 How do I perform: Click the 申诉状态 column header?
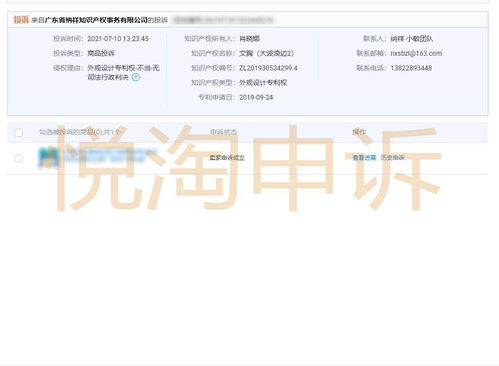[223, 132]
